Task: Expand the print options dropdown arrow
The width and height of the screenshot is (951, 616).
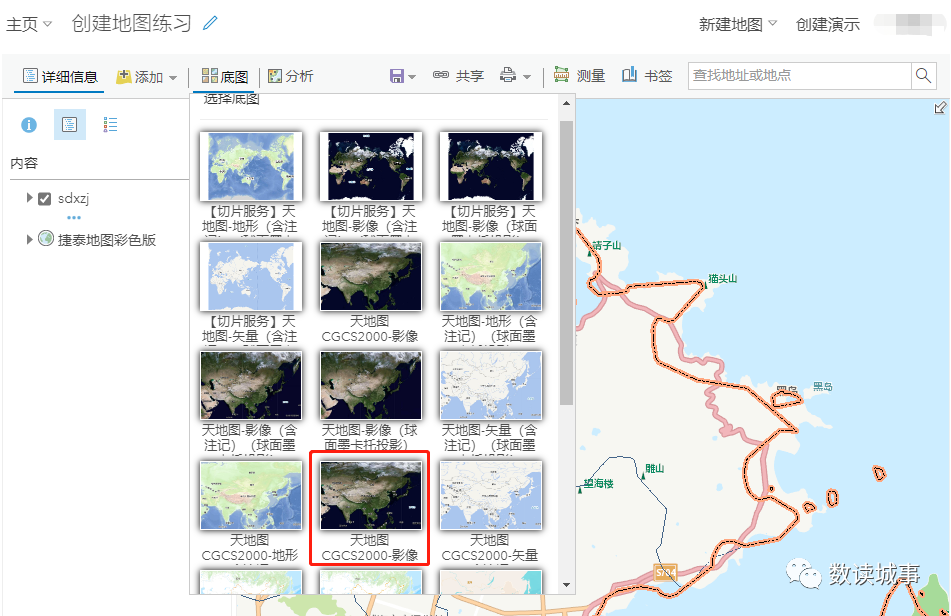Action: tap(527, 77)
